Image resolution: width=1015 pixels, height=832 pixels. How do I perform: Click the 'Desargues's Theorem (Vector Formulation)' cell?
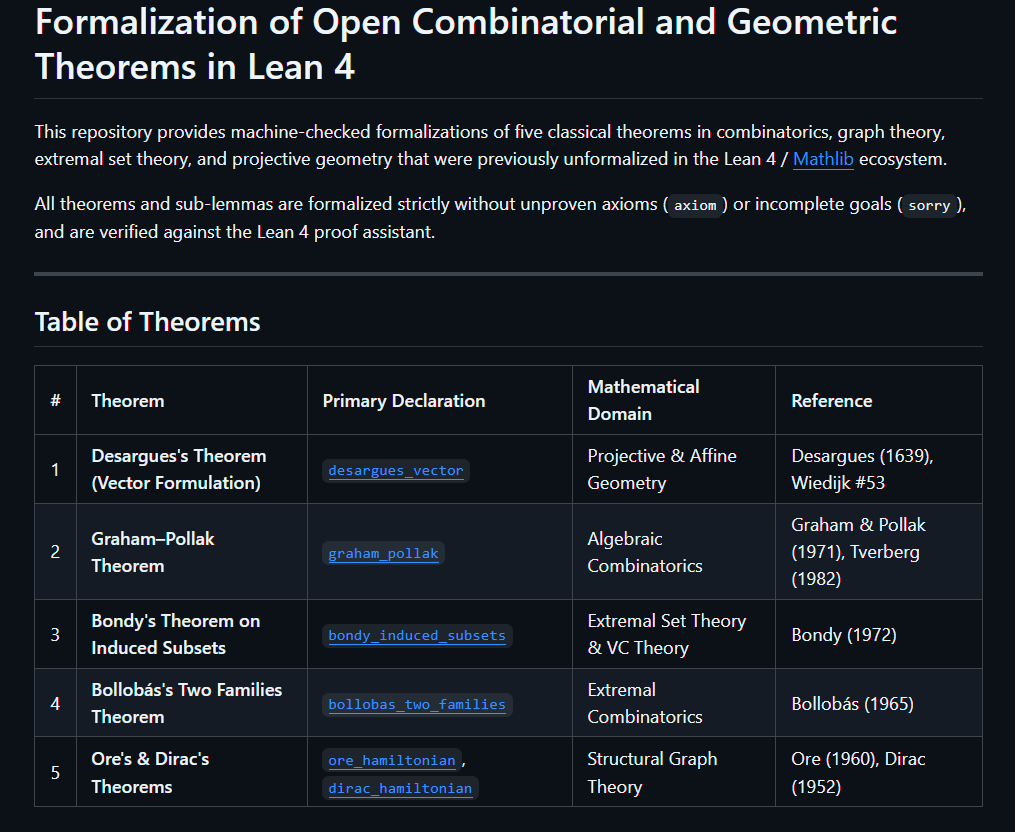192,469
